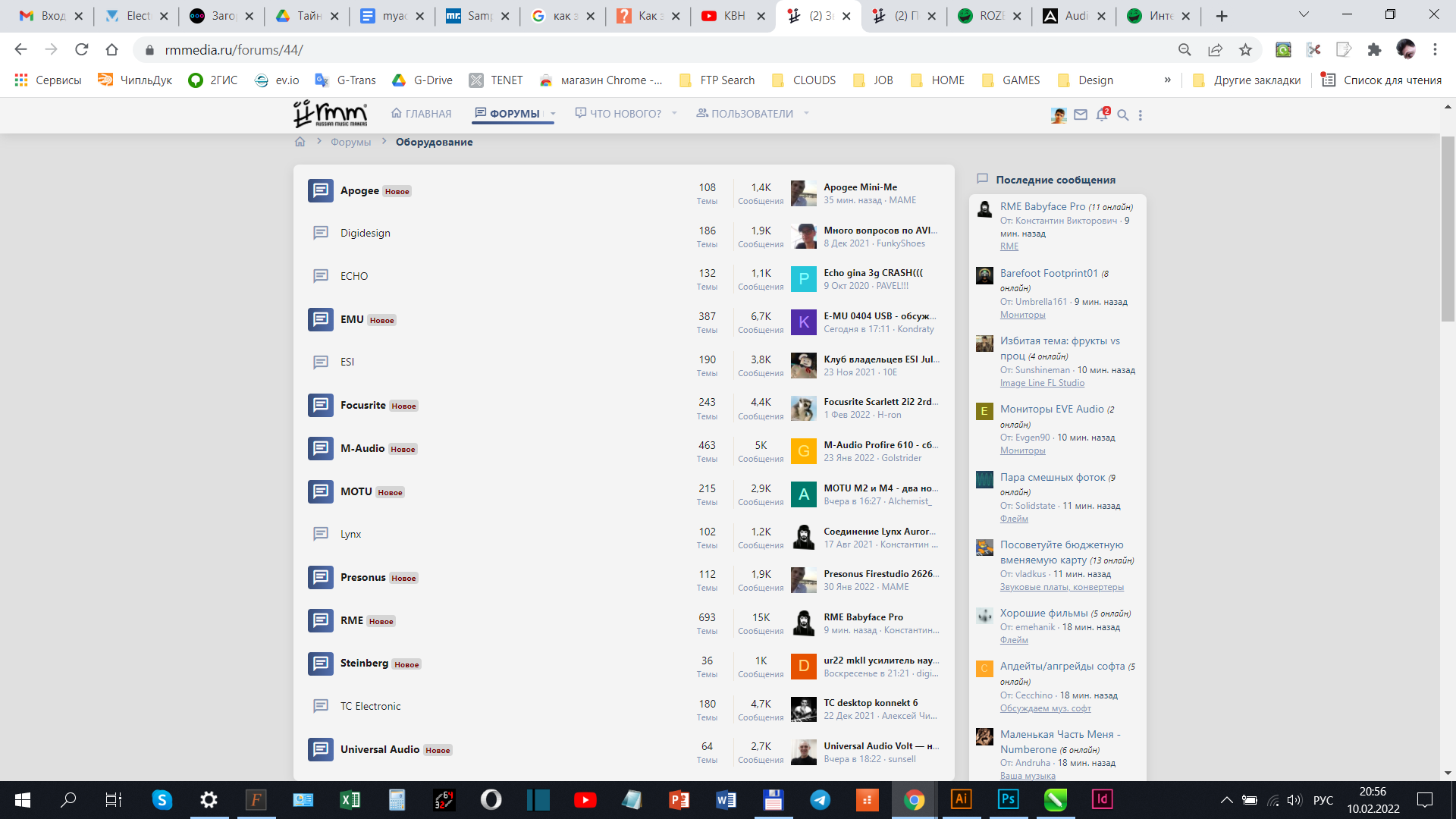The height and width of the screenshot is (819, 1456).
Task: Click the Apogee forum unread icon
Action: (321, 190)
